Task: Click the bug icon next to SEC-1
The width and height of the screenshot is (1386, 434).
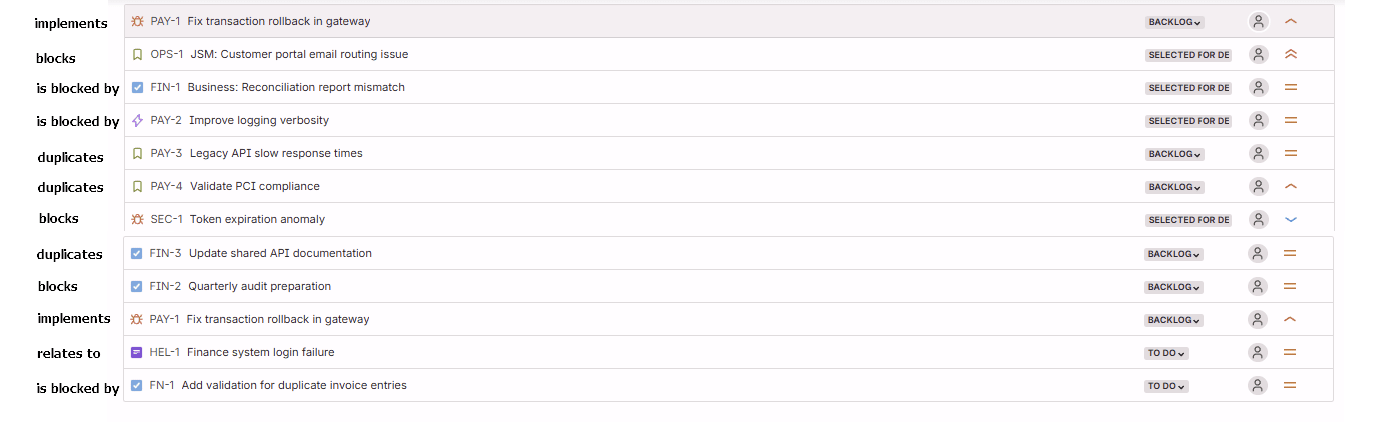Action: [138, 219]
